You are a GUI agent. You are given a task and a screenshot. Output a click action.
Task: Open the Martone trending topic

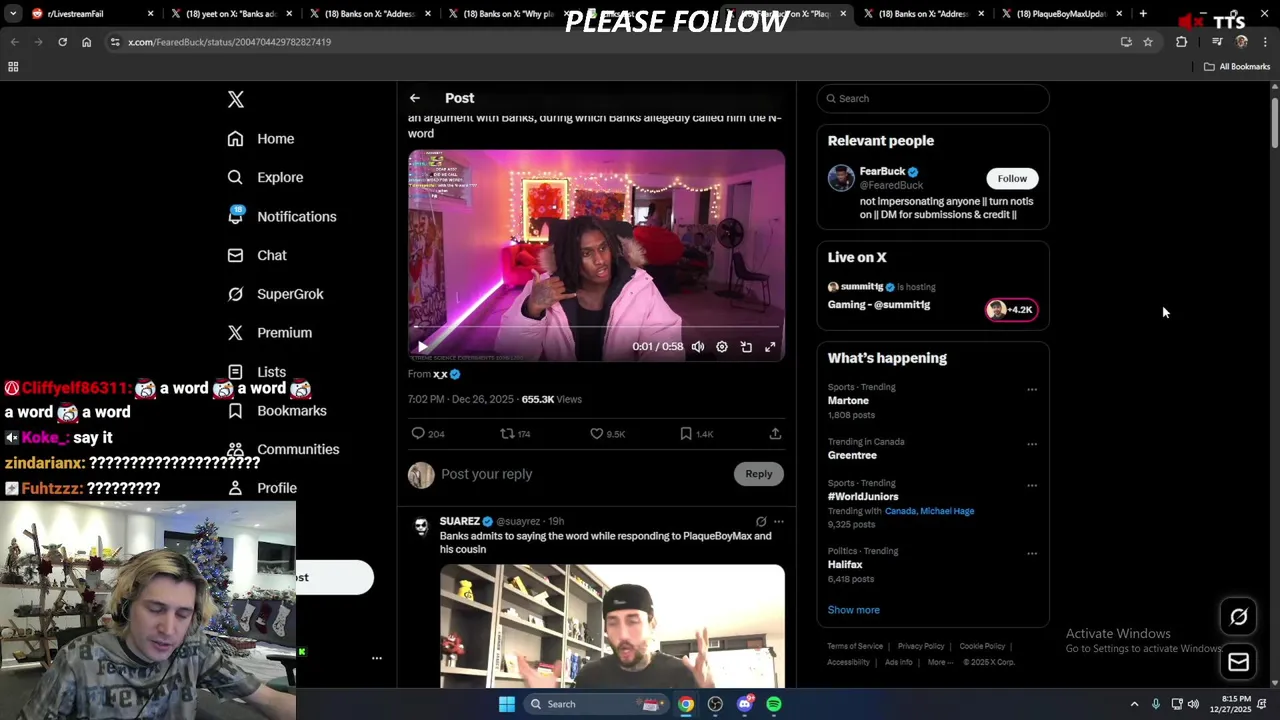coord(848,401)
